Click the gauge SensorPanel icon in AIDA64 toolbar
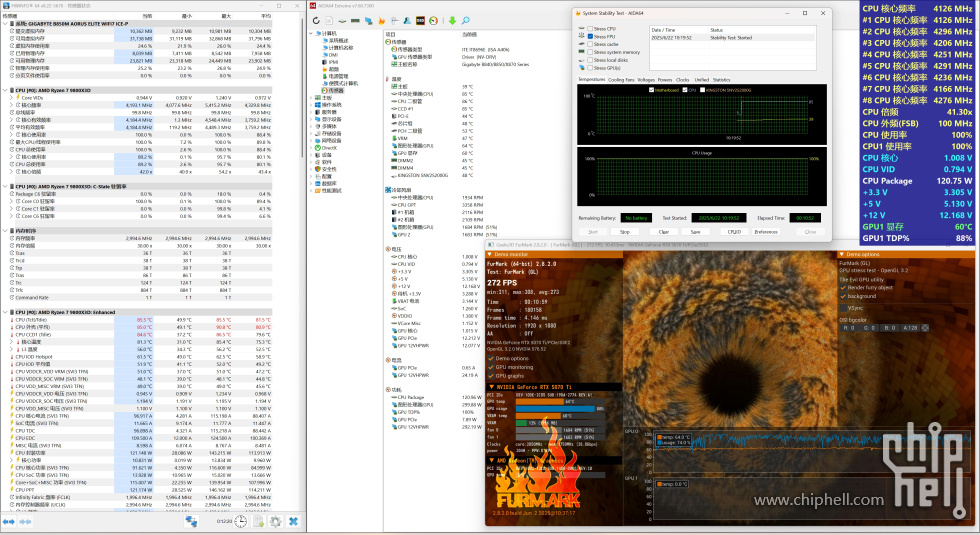 click(x=433, y=21)
